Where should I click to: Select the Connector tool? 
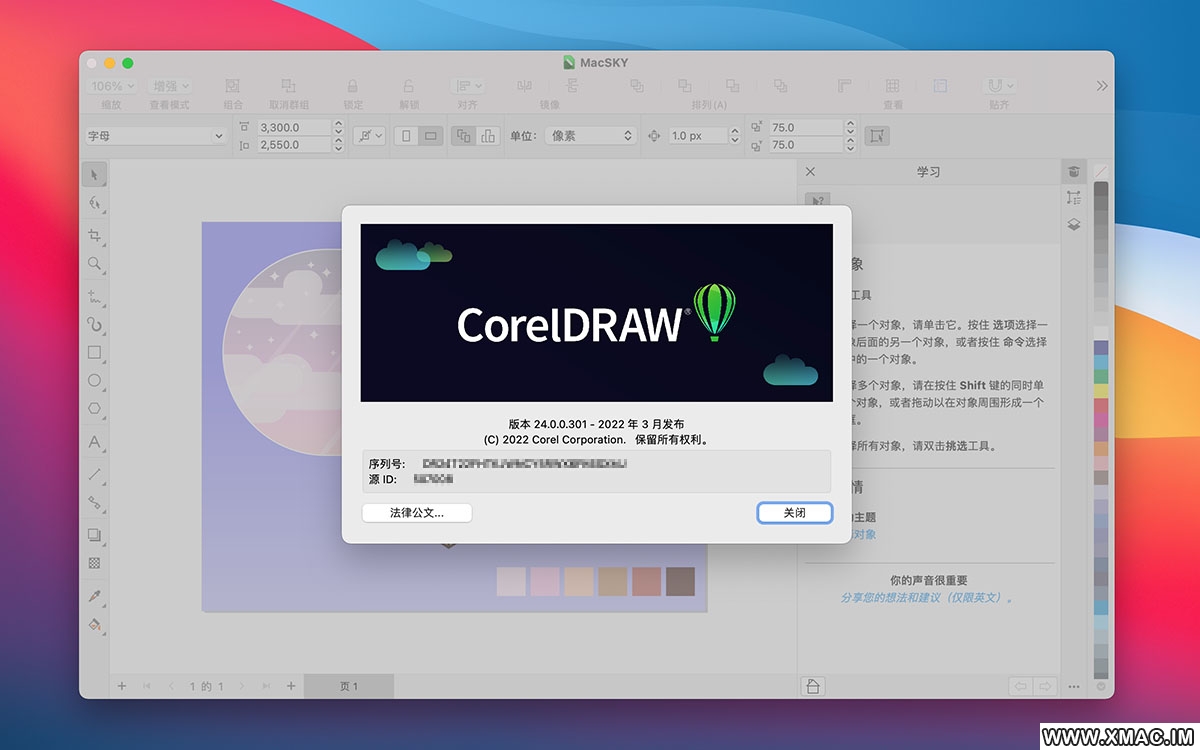pos(94,502)
